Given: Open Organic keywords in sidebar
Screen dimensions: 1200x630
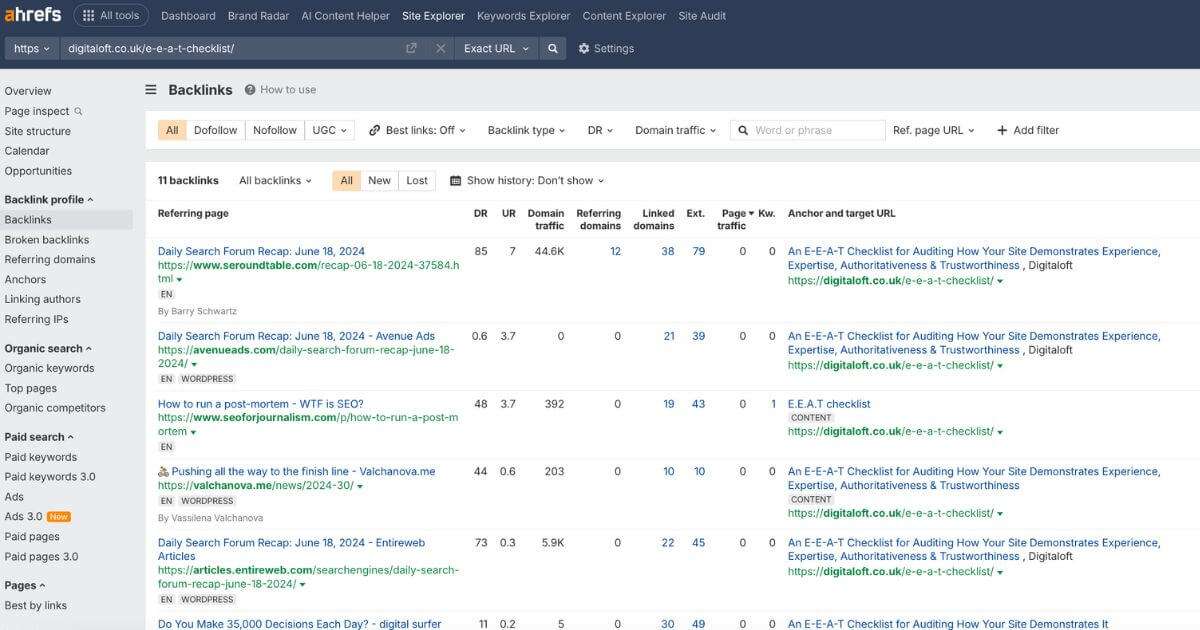Looking at the screenshot, I should (x=49, y=368).
